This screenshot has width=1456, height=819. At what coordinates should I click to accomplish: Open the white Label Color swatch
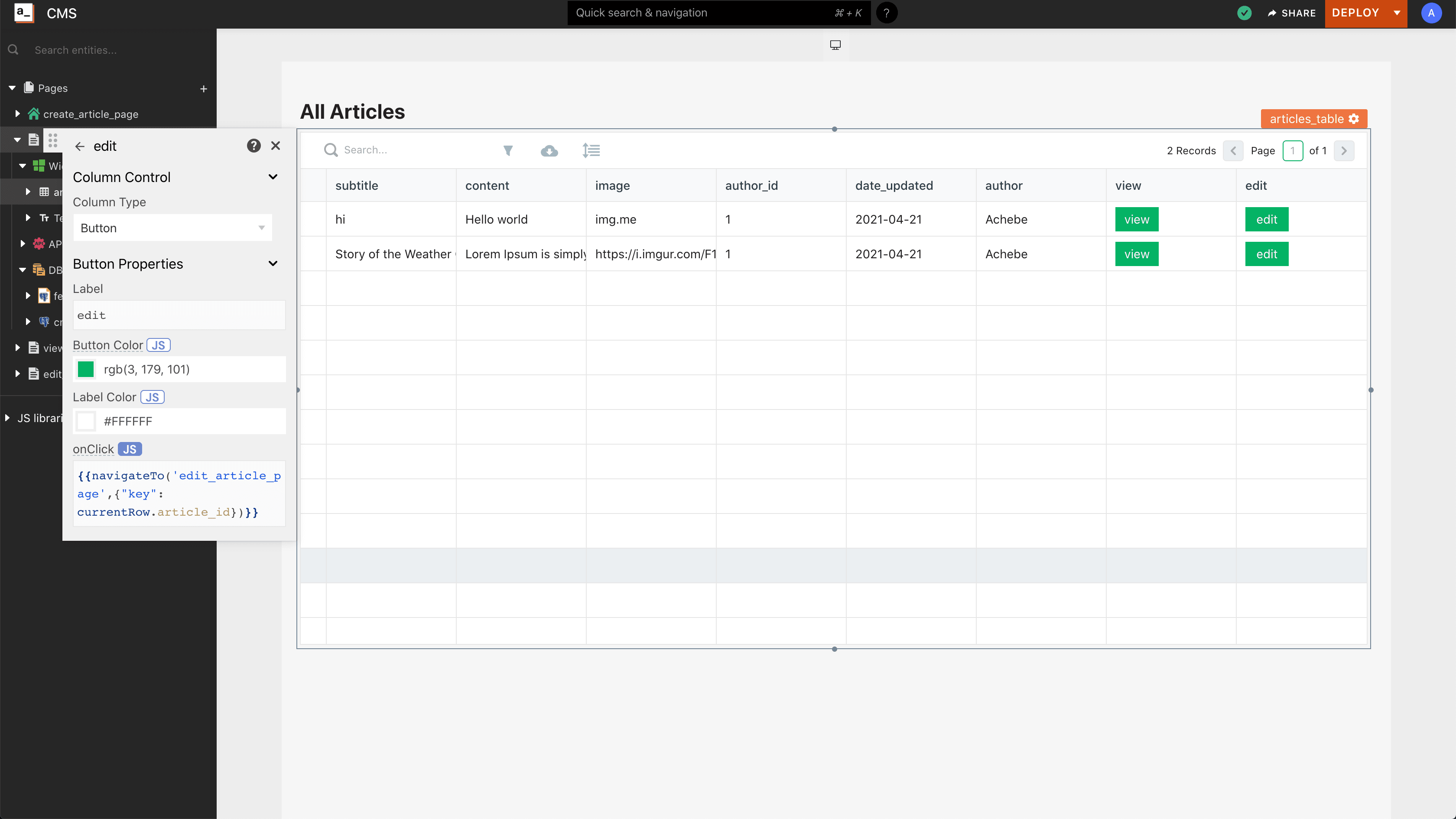(86, 421)
